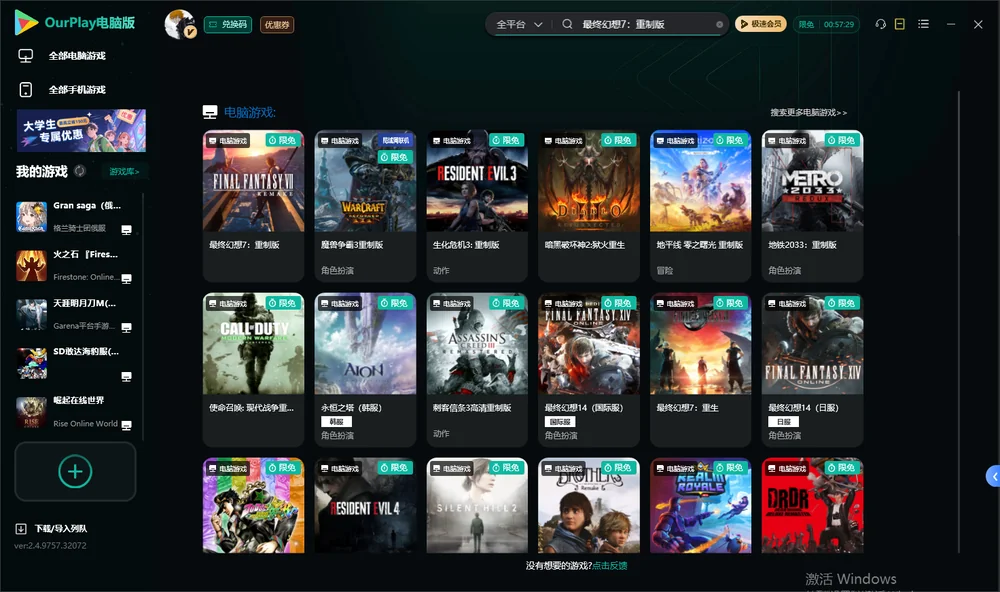
Task: Open Gran saga in my games list
Action: (x=75, y=217)
